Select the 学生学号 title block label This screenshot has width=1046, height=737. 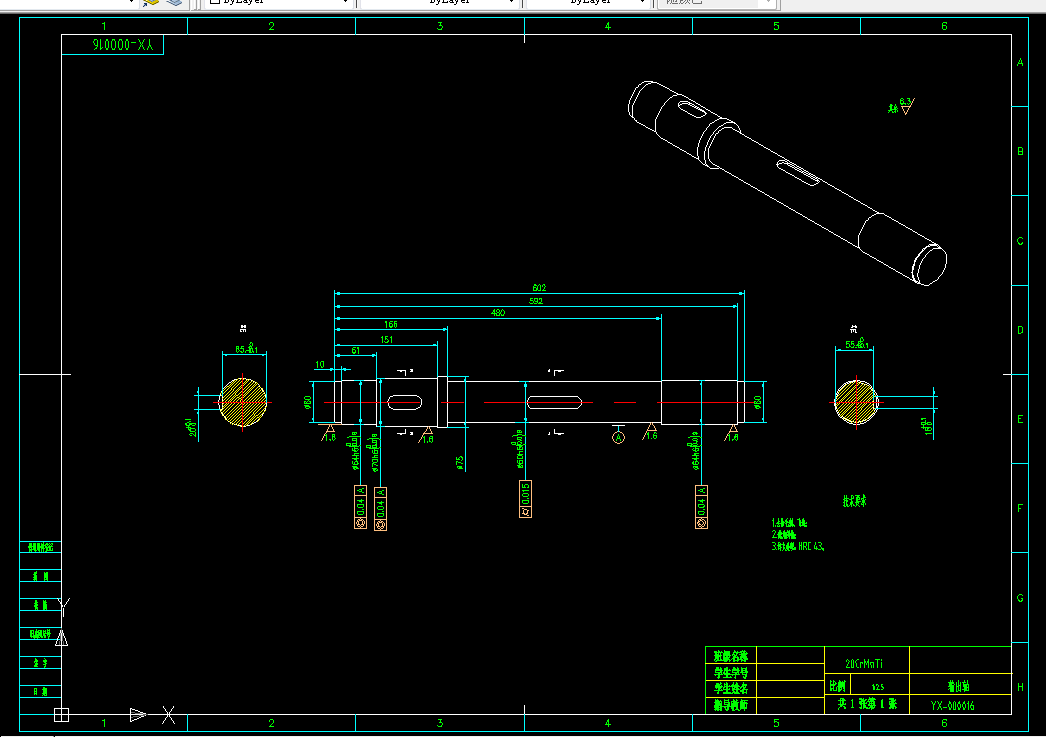pos(731,672)
